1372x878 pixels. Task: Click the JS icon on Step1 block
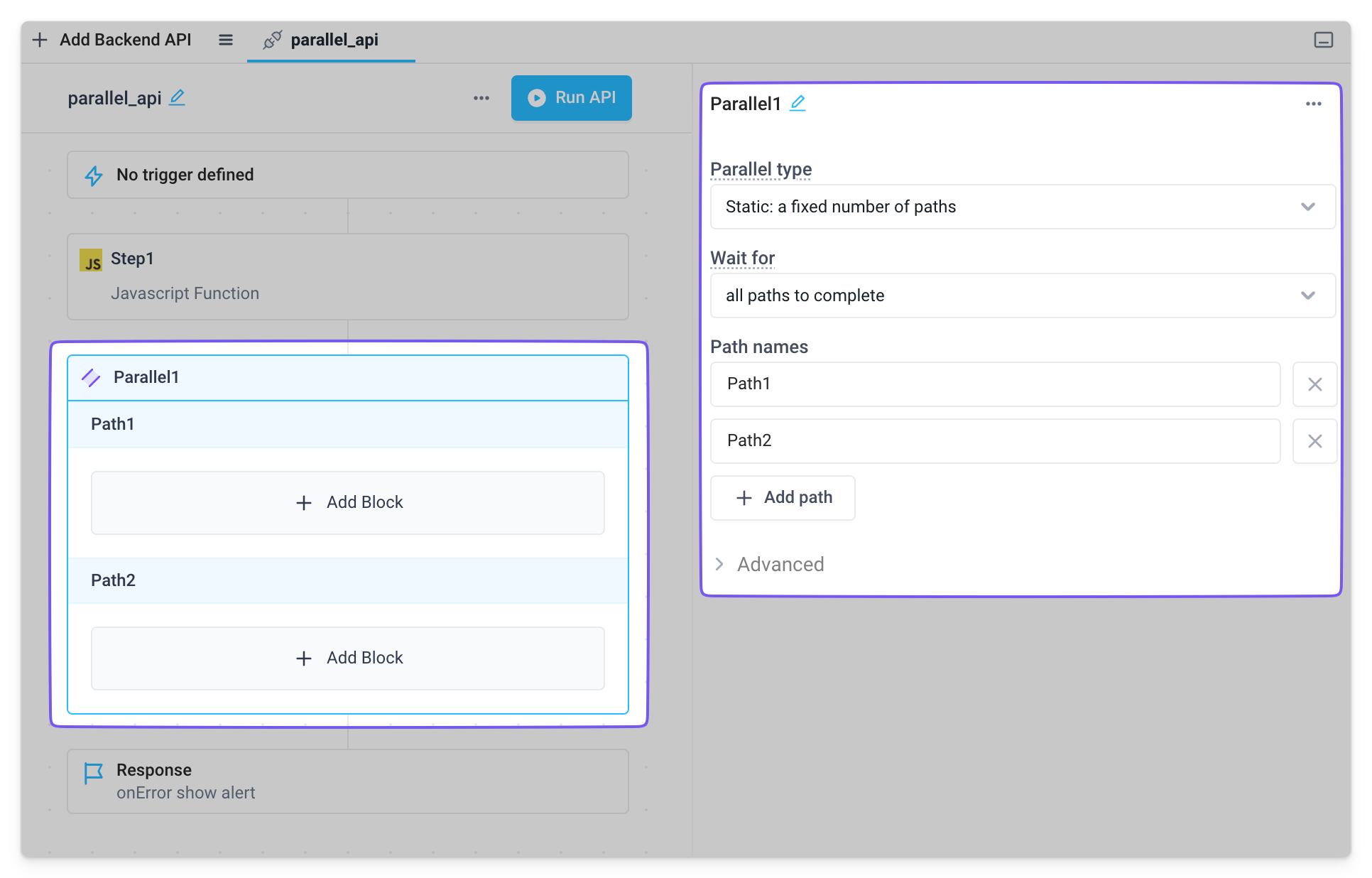(x=92, y=260)
